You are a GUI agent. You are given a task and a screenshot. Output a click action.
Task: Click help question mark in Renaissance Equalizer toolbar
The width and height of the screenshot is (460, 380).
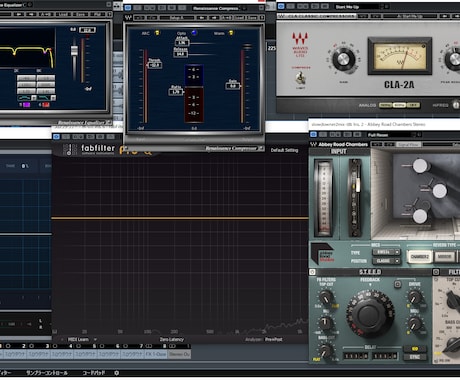click(109, 14)
